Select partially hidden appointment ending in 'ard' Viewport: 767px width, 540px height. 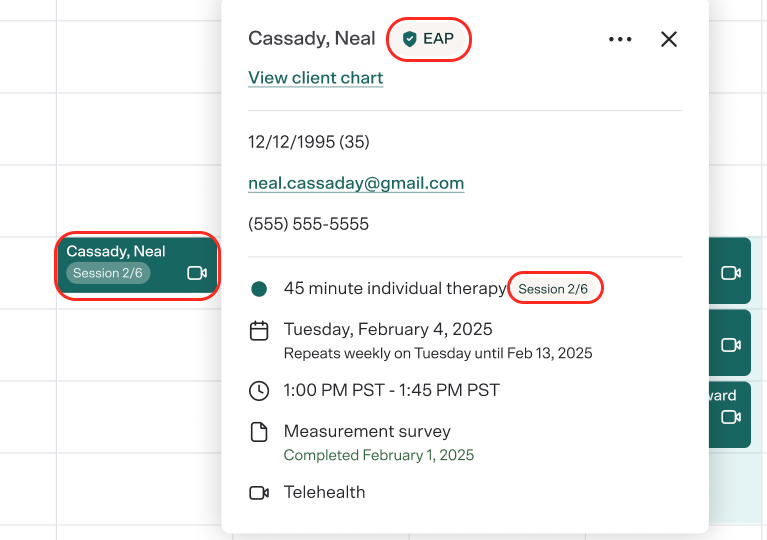pos(730,415)
